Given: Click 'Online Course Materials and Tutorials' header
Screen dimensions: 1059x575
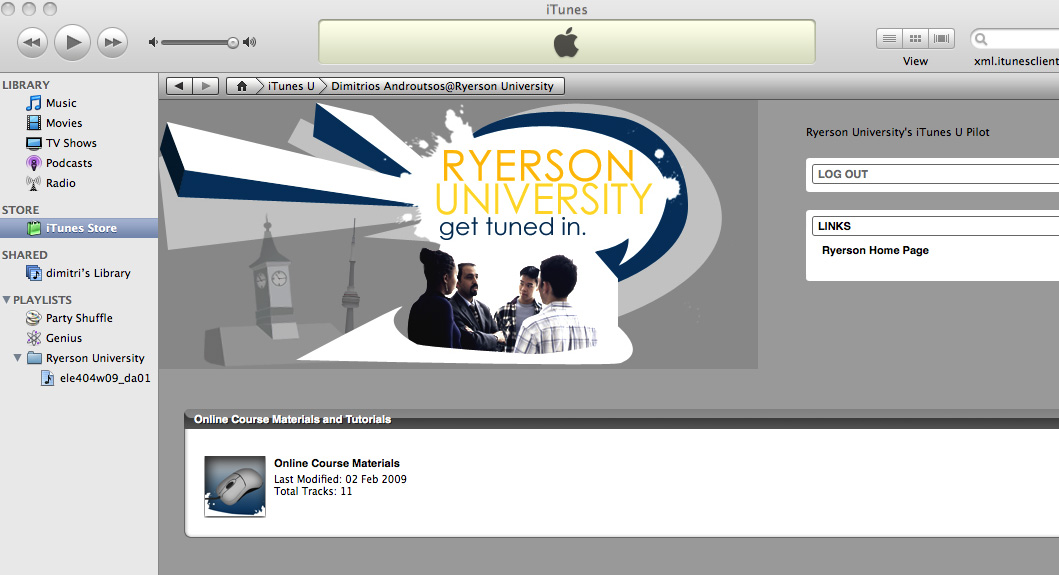Looking at the screenshot, I should pos(292,420).
